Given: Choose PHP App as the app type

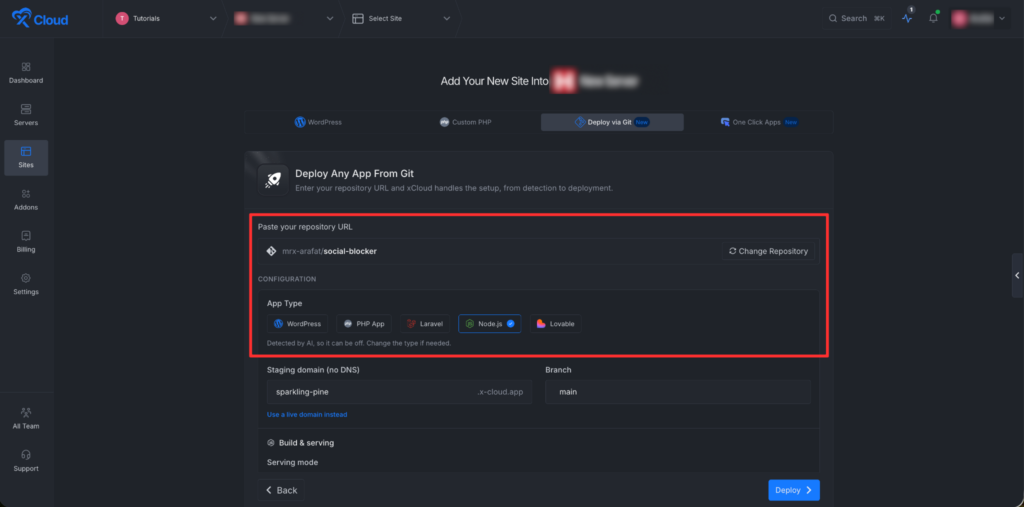Looking at the screenshot, I should coord(364,323).
